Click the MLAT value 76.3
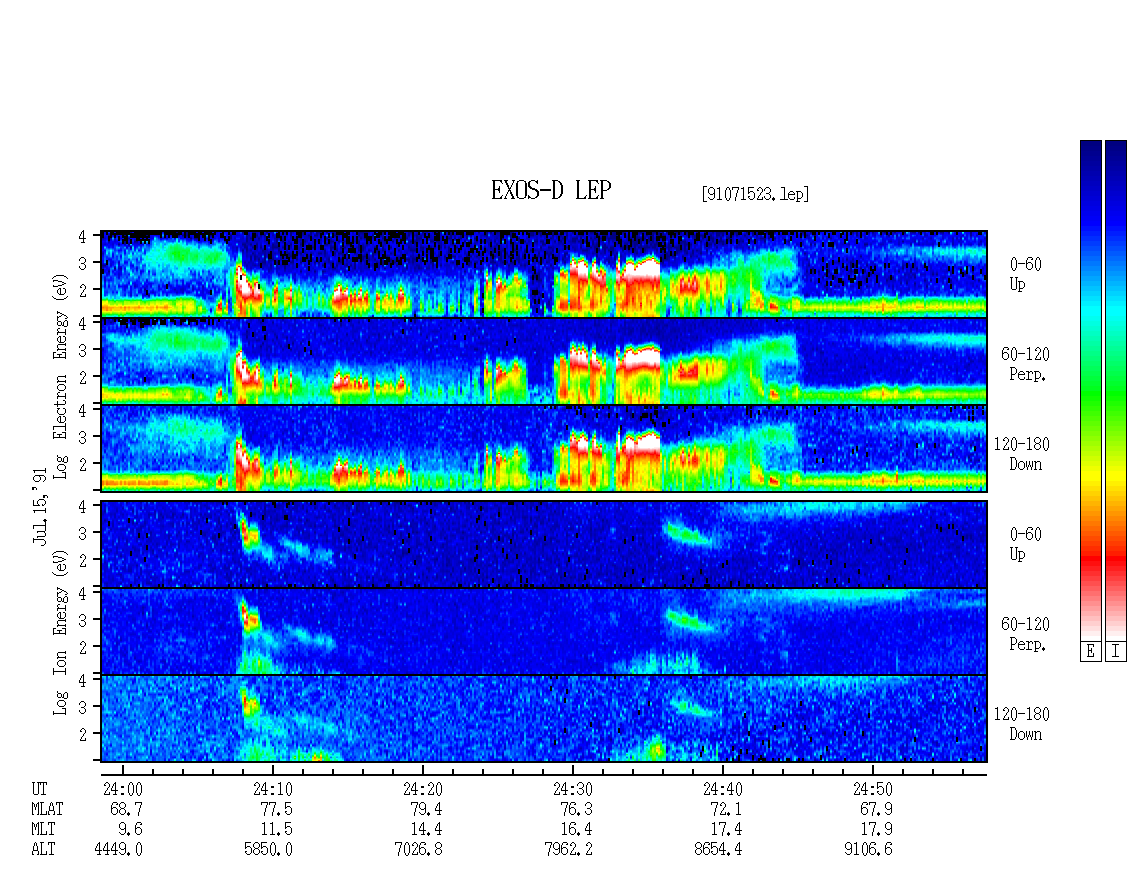1130x875 pixels. [576, 809]
